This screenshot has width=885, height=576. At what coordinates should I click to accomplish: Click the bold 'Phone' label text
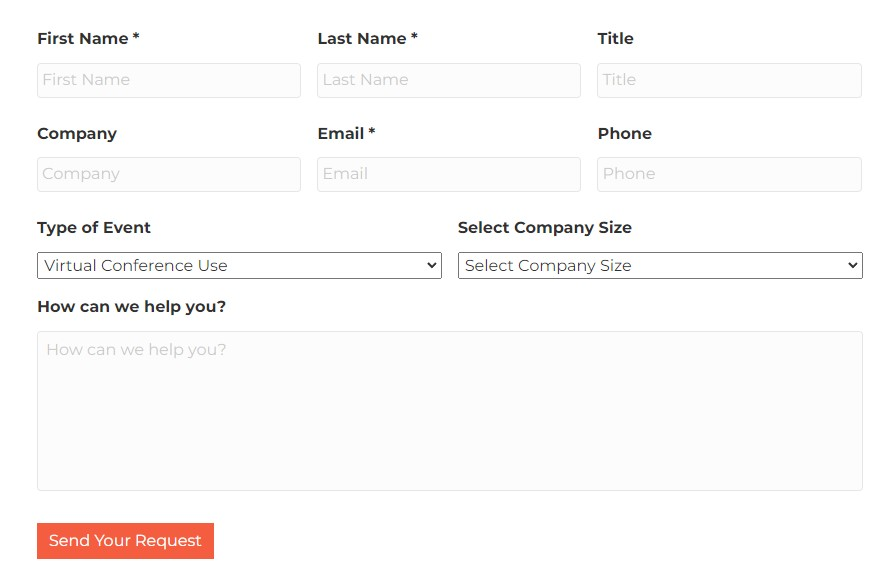[625, 133]
